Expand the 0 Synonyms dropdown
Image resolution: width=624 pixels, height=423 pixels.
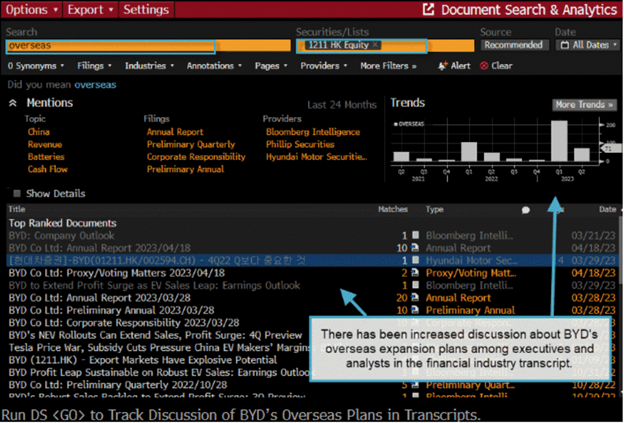point(36,66)
